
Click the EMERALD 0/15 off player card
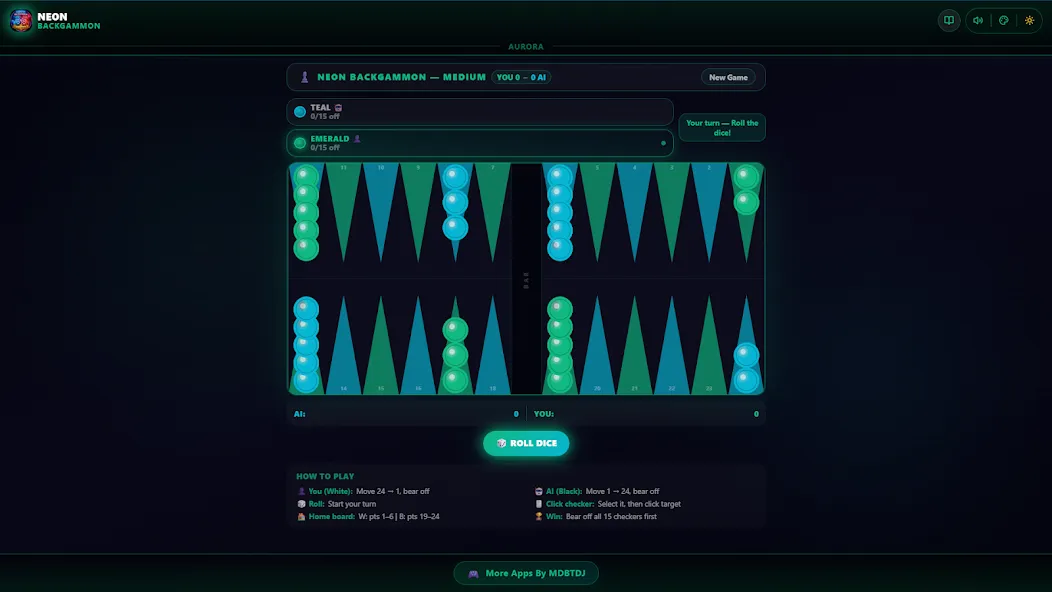480,143
